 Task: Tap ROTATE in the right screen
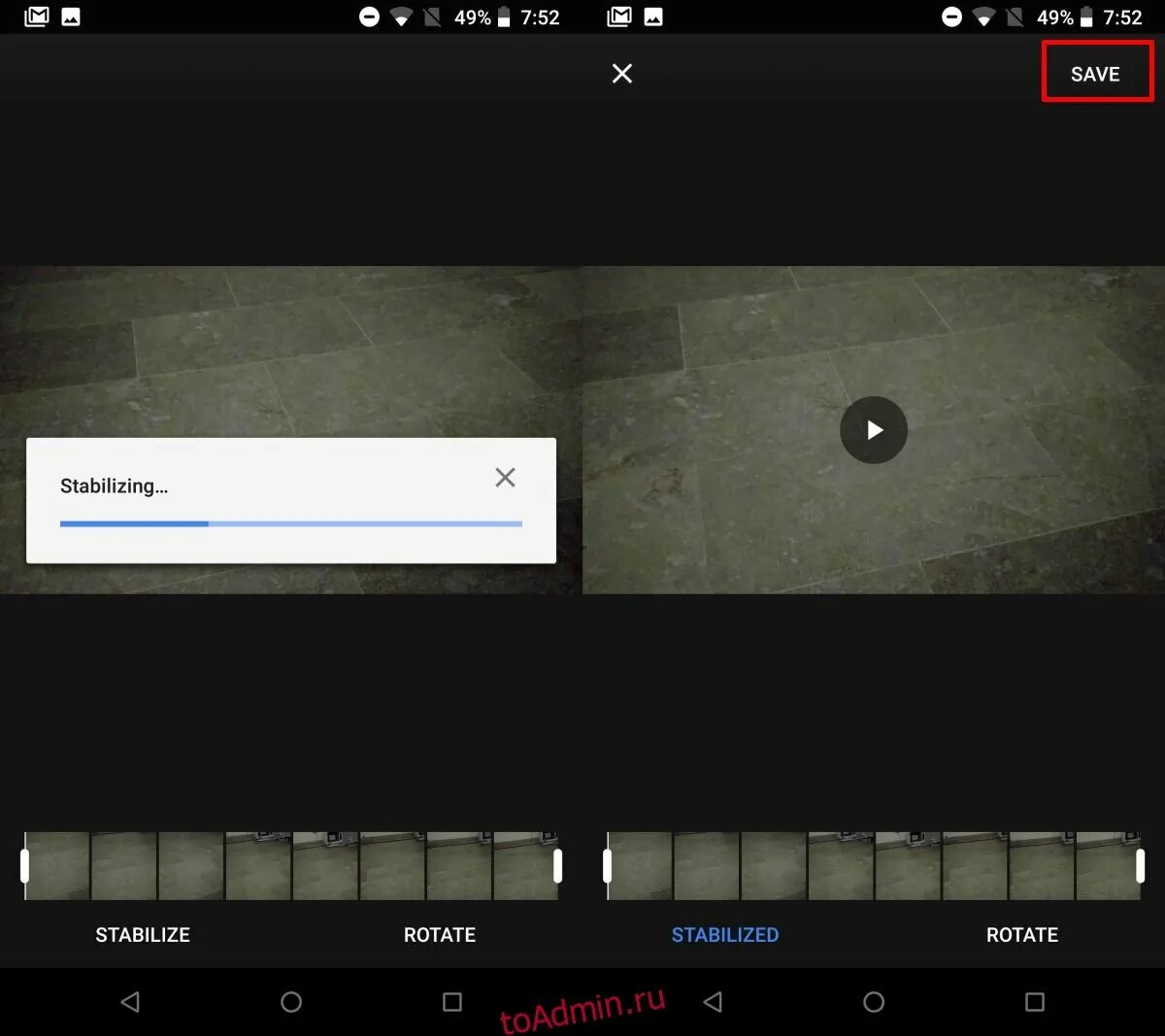click(1022, 935)
